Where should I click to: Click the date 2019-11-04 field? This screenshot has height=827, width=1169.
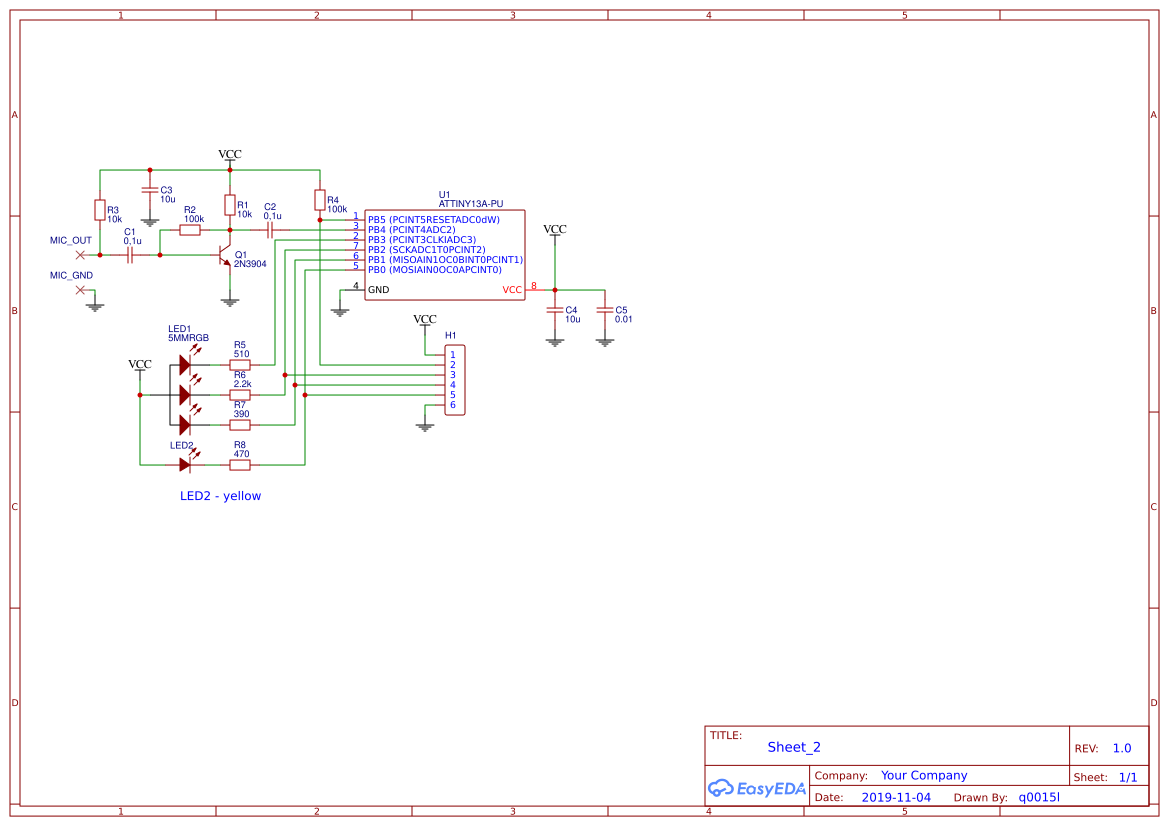coord(896,797)
